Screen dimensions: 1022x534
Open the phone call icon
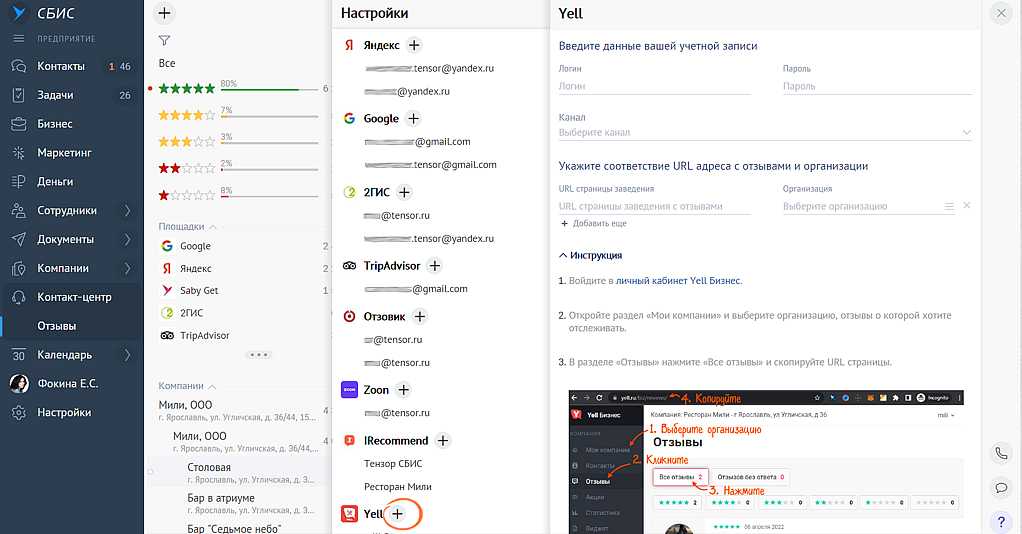[x=1001, y=453]
